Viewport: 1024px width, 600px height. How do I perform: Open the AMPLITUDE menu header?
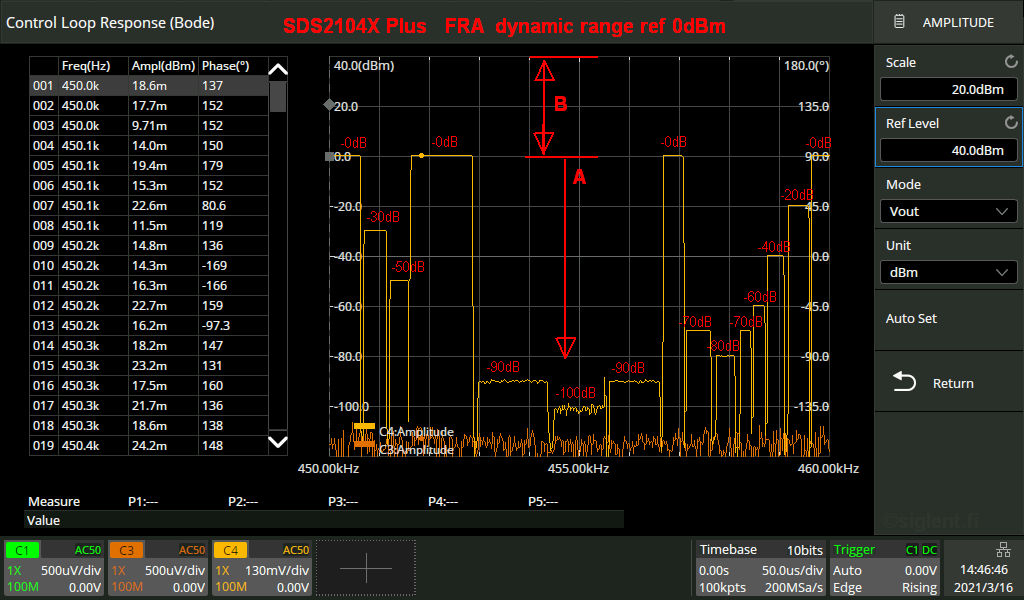(948, 22)
